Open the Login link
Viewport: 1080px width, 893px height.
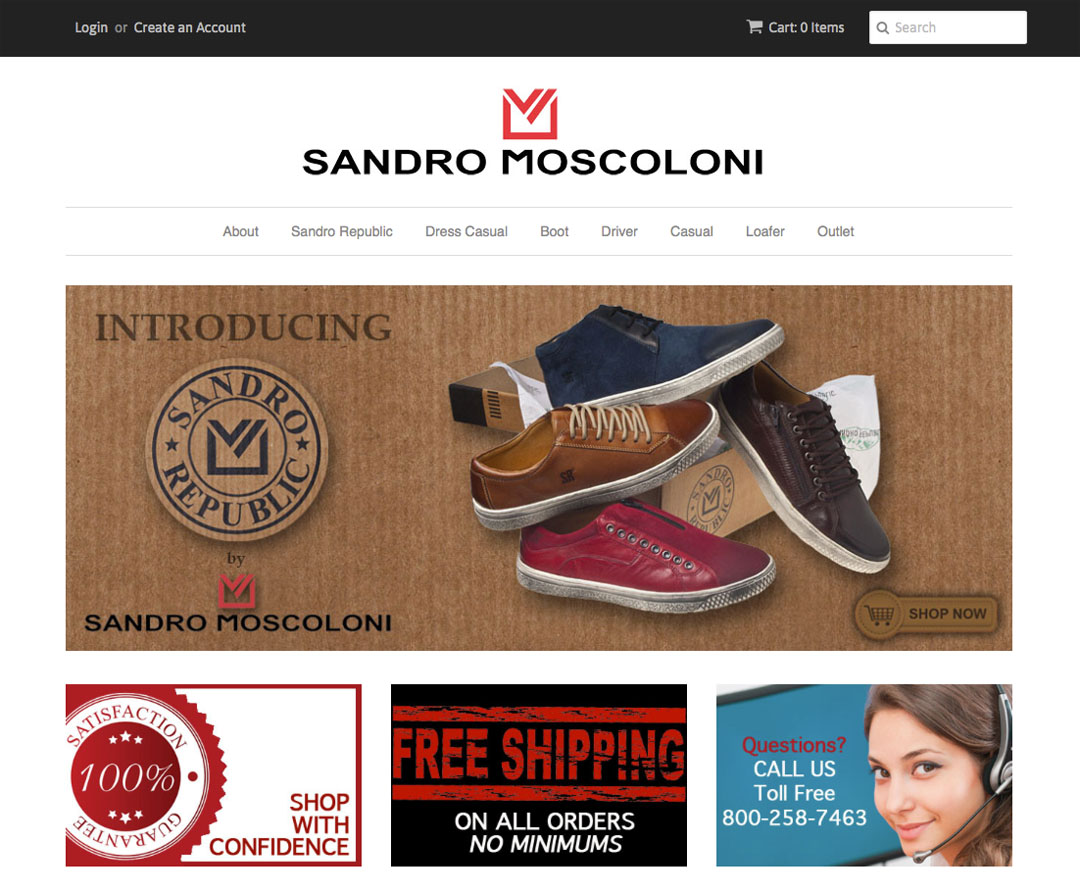coord(91,28)
